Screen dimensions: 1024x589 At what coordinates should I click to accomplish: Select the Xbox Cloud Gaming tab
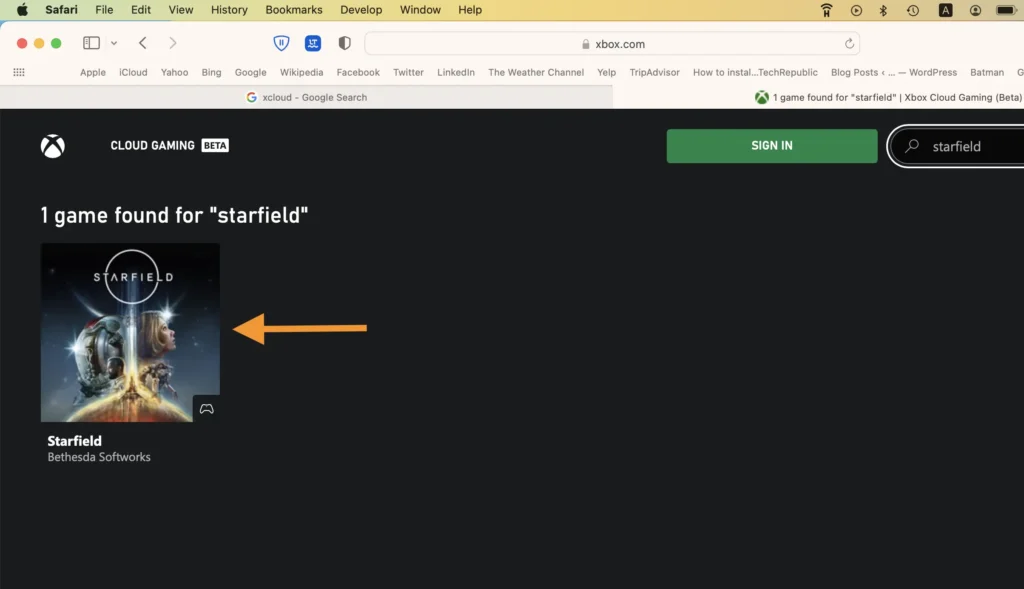tap(819, 97)
